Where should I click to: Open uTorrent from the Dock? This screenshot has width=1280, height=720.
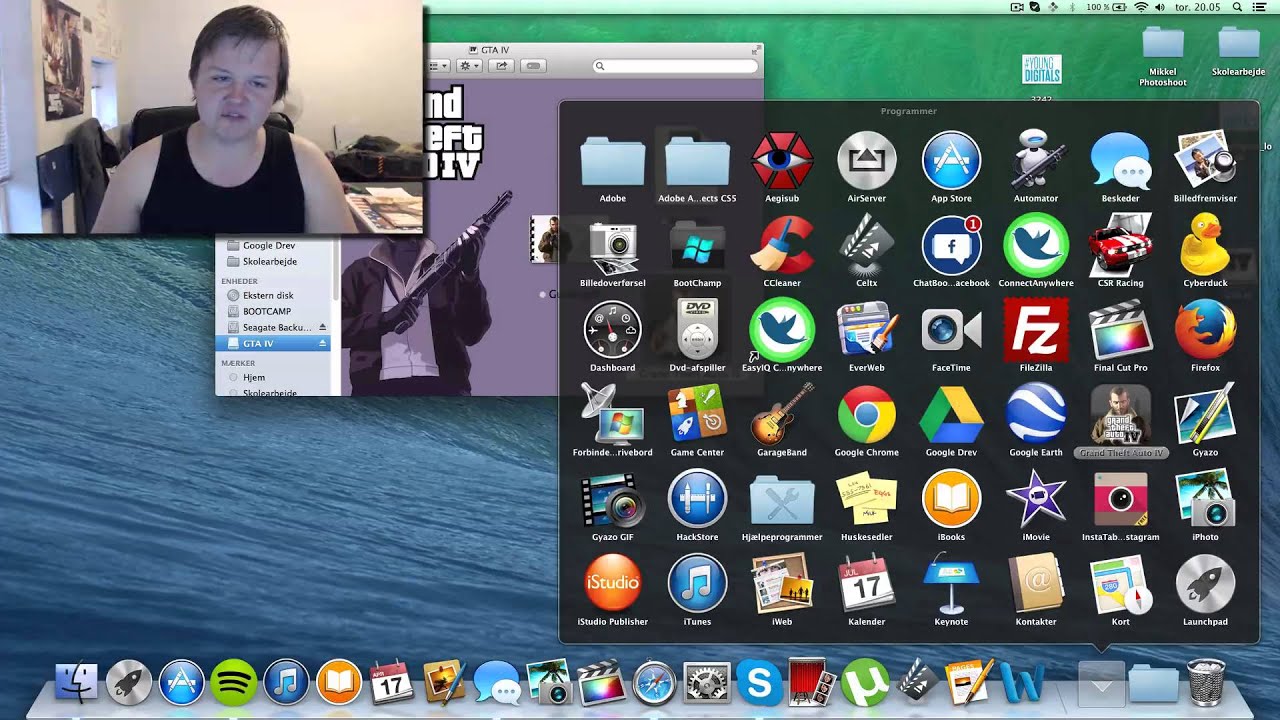click(864, 684)
